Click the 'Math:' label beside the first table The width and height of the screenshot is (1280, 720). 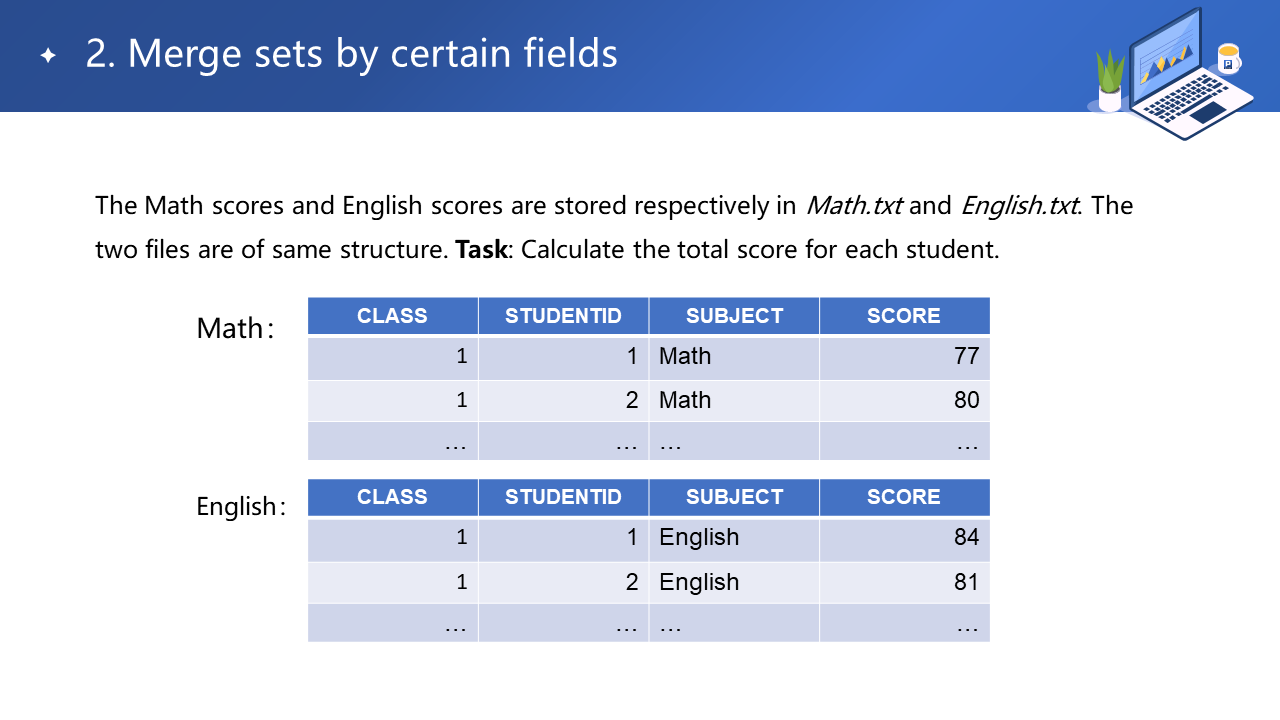pos(235,328)
